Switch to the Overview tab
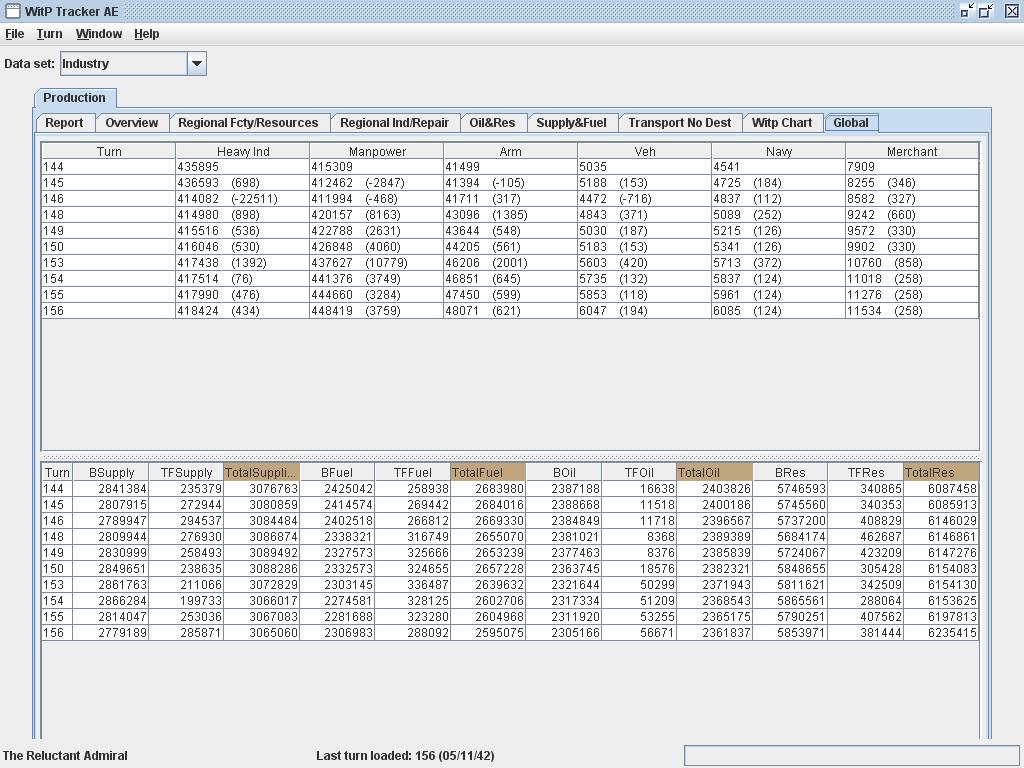This screenshot has height=768, width=1024. (132, 123)
